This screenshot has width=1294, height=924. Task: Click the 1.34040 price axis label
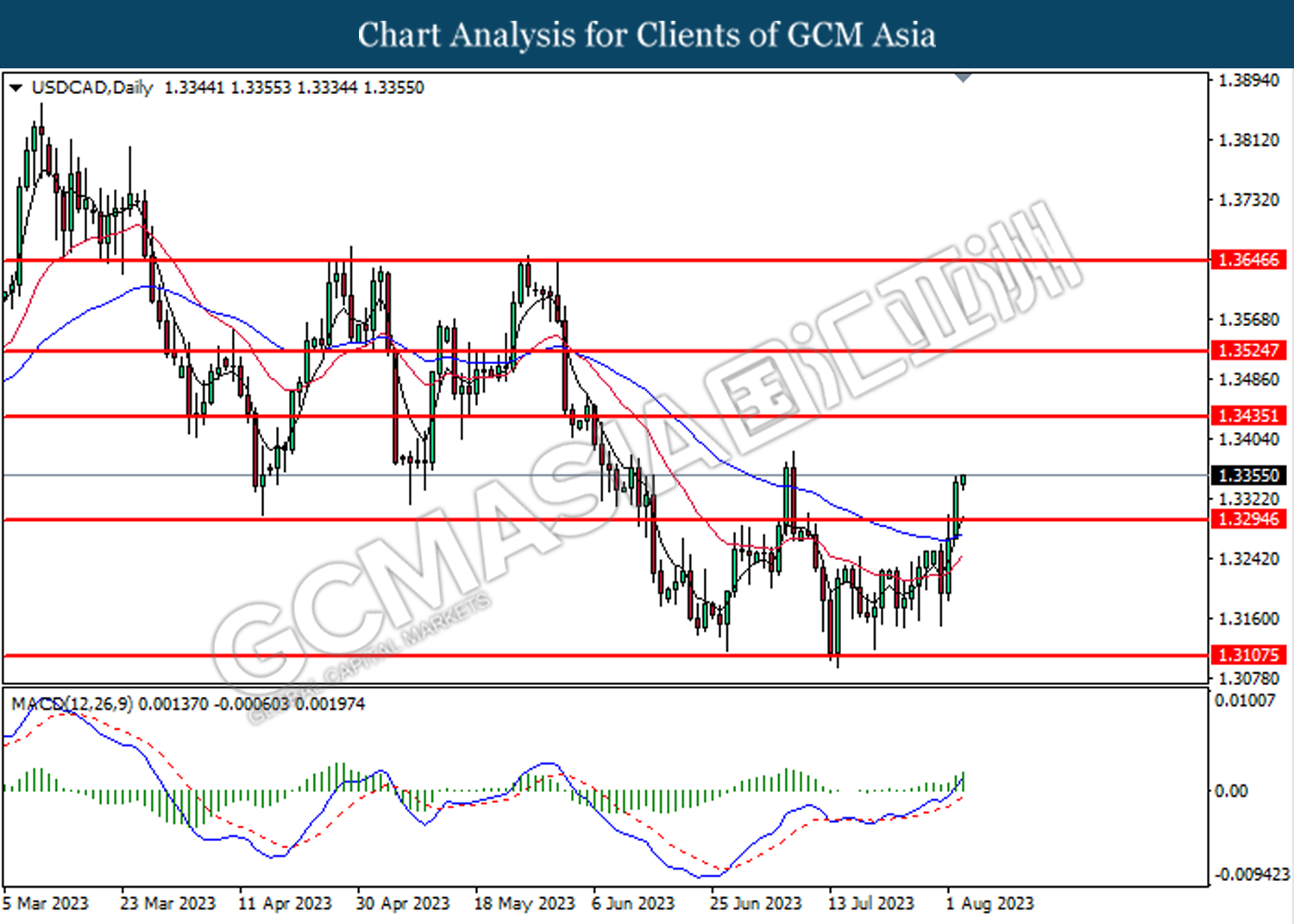point(1248,440)
